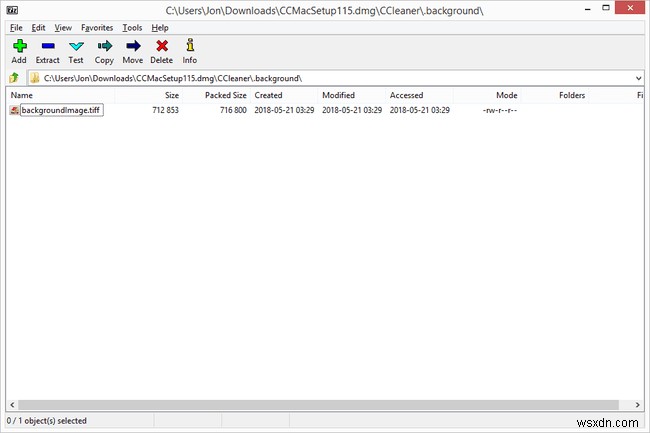This screenshot has height=433, width=650.
Task: Click the horizontal scrollbar right arrow
Action: click(x=638, y=404)
